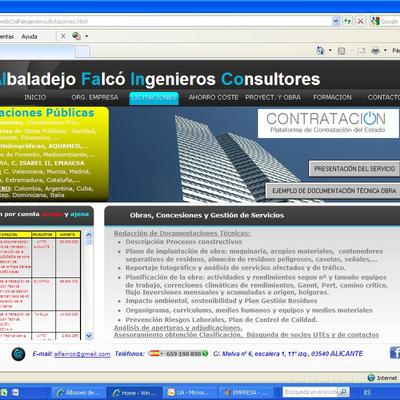Click the toolbar globe tool icon
The width and height of the screenshot is (400, 400).
(76, 36)
